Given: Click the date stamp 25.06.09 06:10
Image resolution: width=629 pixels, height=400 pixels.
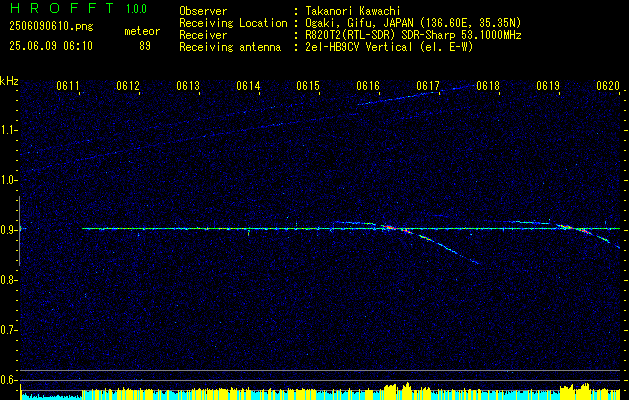Looking at the screenshot, I should coord(51,46).
